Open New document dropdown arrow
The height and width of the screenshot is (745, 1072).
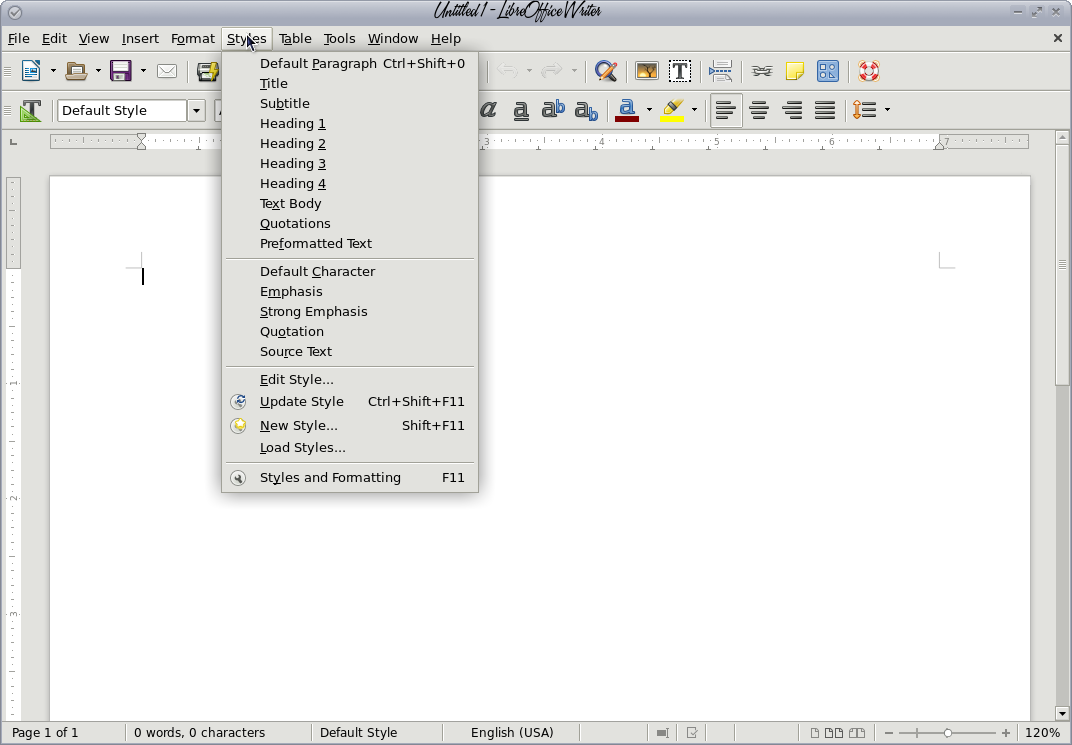tap(53, 71)
